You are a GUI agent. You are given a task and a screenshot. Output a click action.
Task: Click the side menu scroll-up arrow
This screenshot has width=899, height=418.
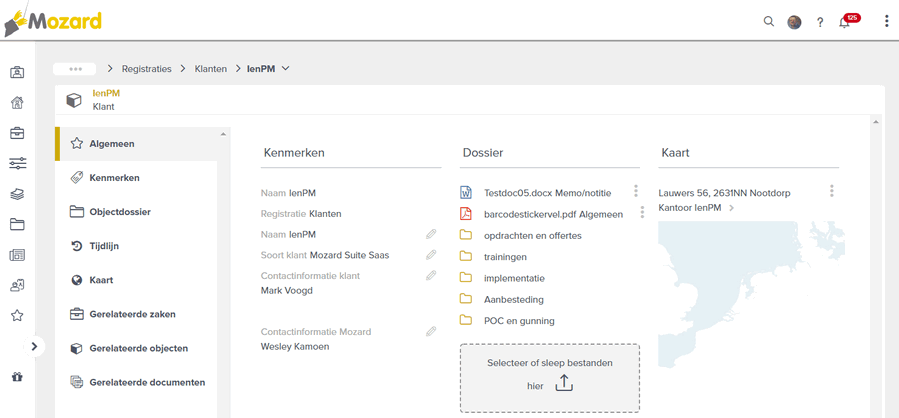[x=222, y=134]
